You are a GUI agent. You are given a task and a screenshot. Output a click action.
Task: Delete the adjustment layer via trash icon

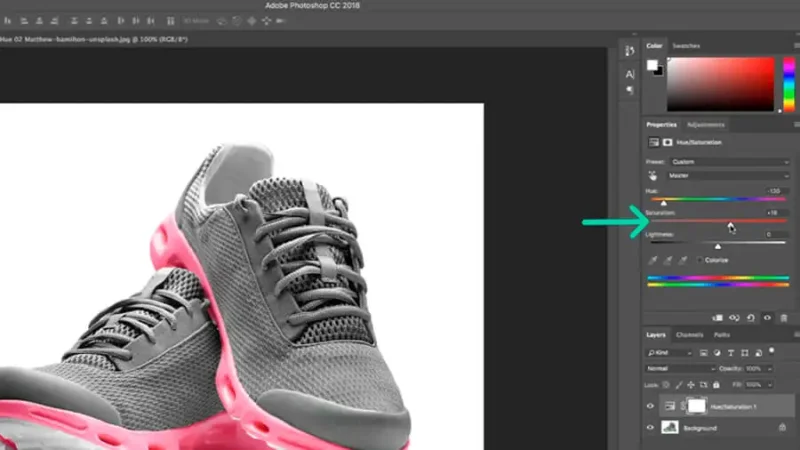click(x=784, y=318)
